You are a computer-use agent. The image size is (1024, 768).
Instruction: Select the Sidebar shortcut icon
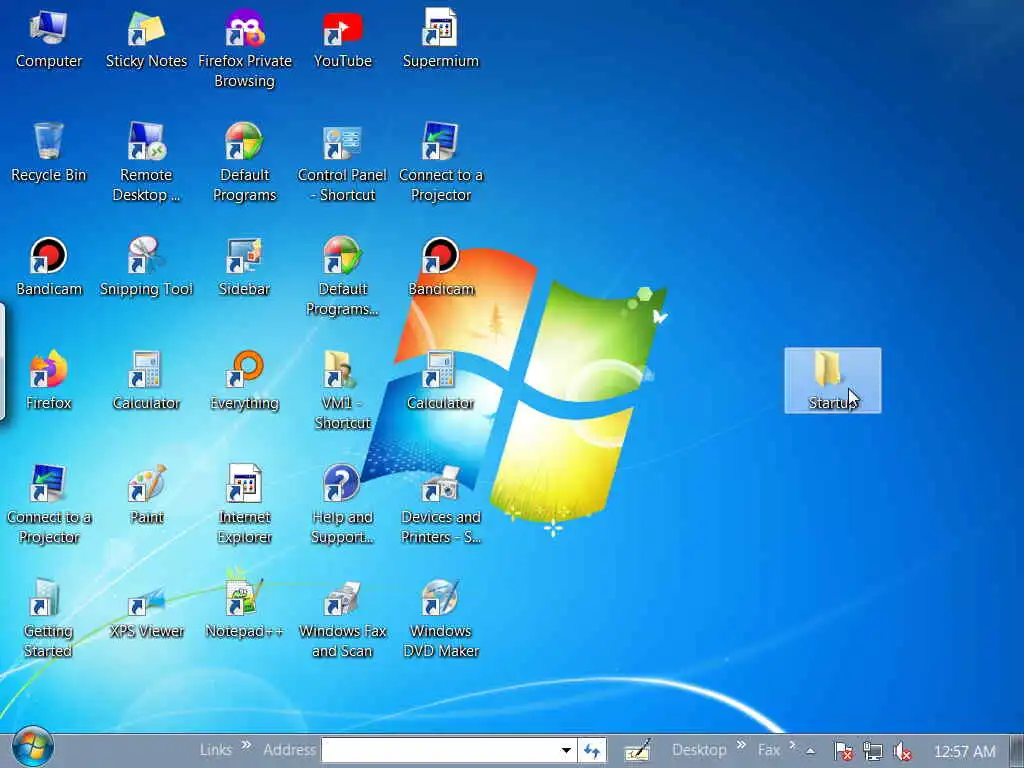coord(244,266)
